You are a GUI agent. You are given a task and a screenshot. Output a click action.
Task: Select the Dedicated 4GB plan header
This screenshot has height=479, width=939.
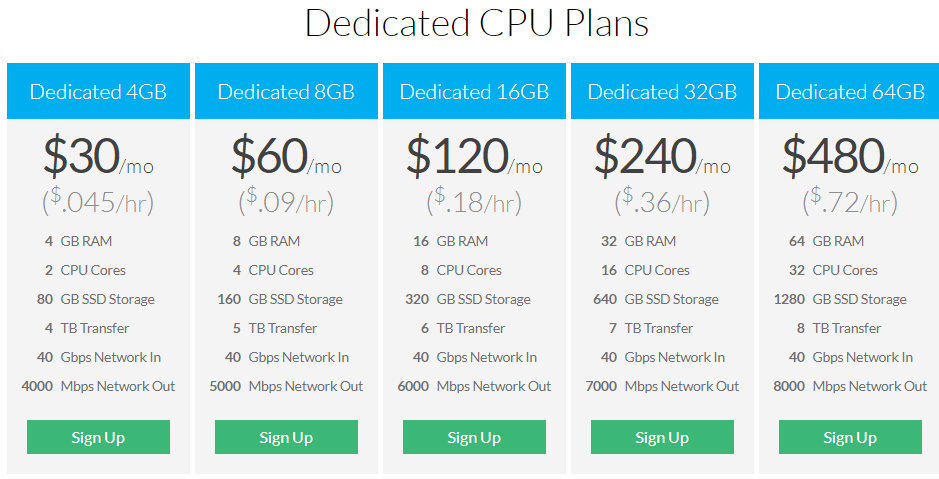tap(98, 92)
